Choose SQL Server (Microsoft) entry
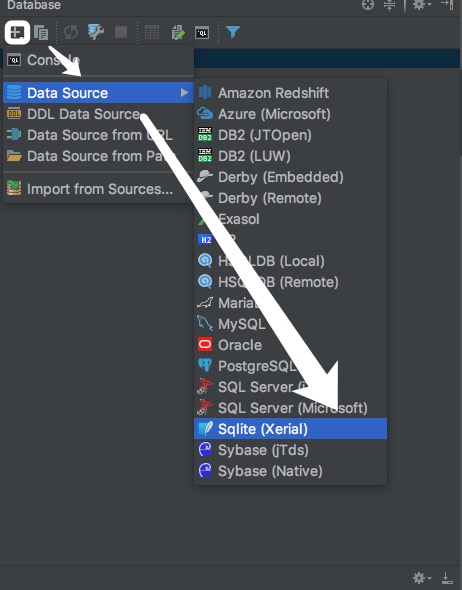The image size is (462, 590). click(x=290, y=408)
